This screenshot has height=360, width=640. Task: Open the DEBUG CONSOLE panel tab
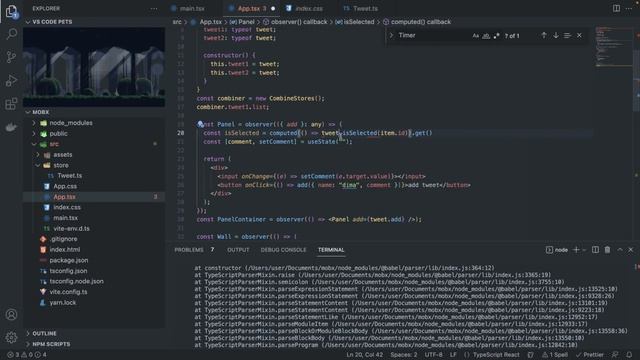tap(283, 250)
